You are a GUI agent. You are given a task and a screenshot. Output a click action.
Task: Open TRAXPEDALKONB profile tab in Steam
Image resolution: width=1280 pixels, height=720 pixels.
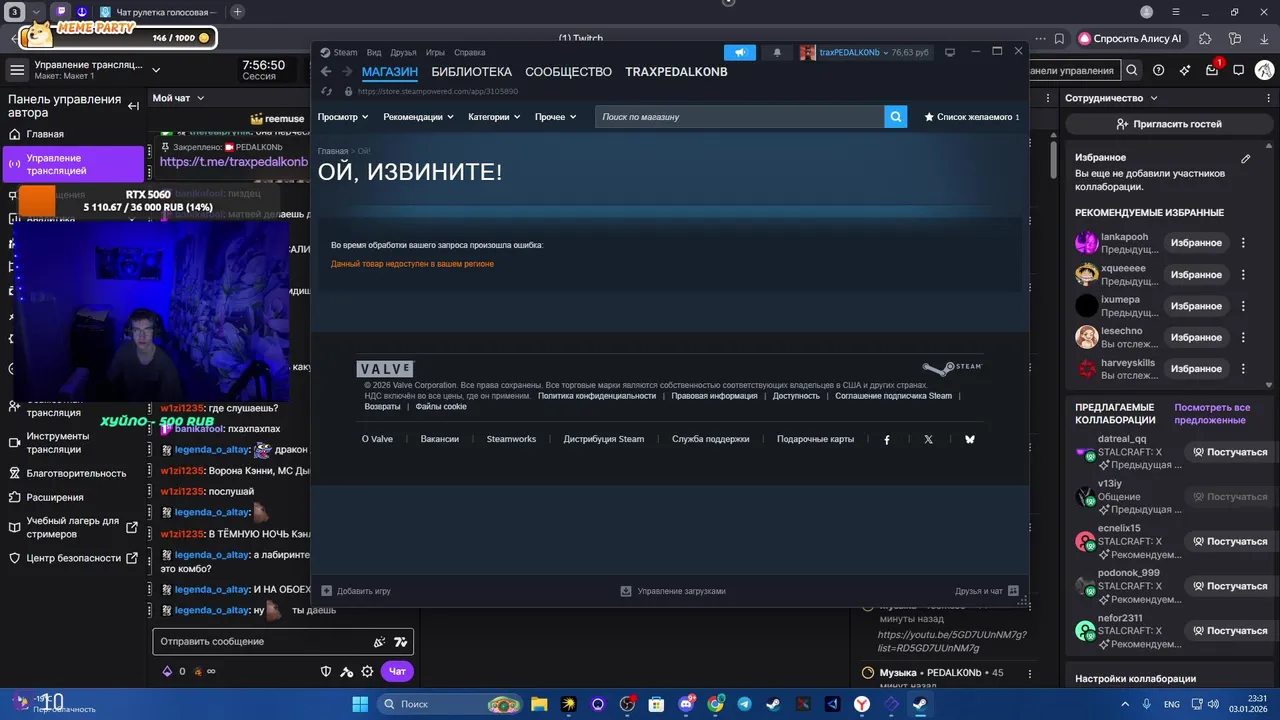[x=676, y=72]
